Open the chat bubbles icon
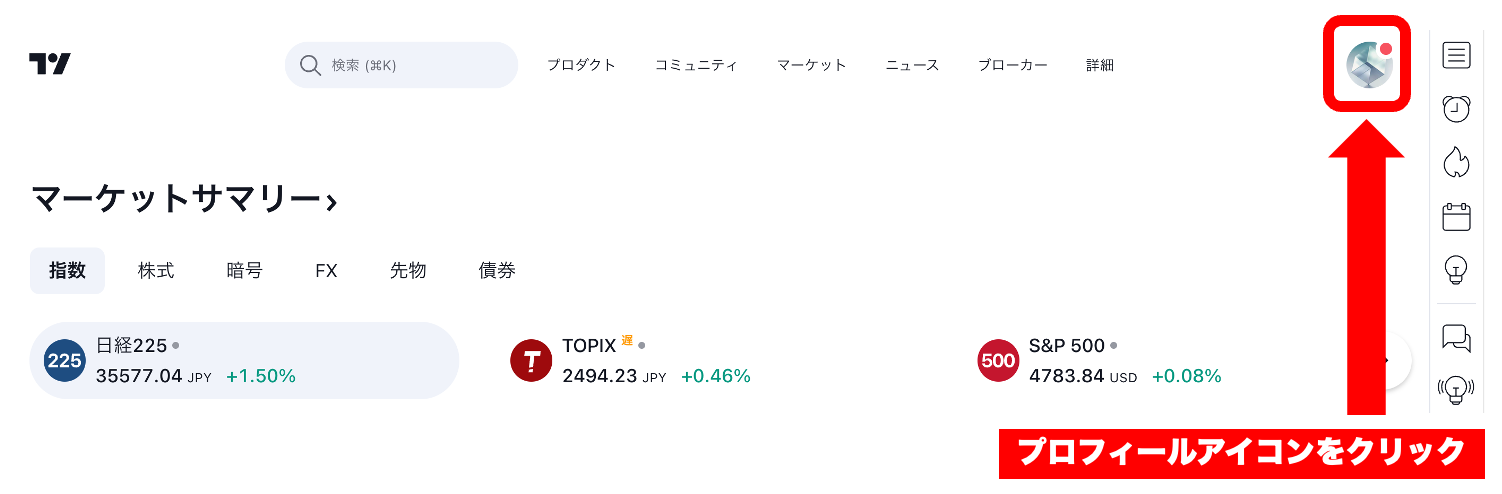This screenshot has width=1502, height=494. (1456, 337)
